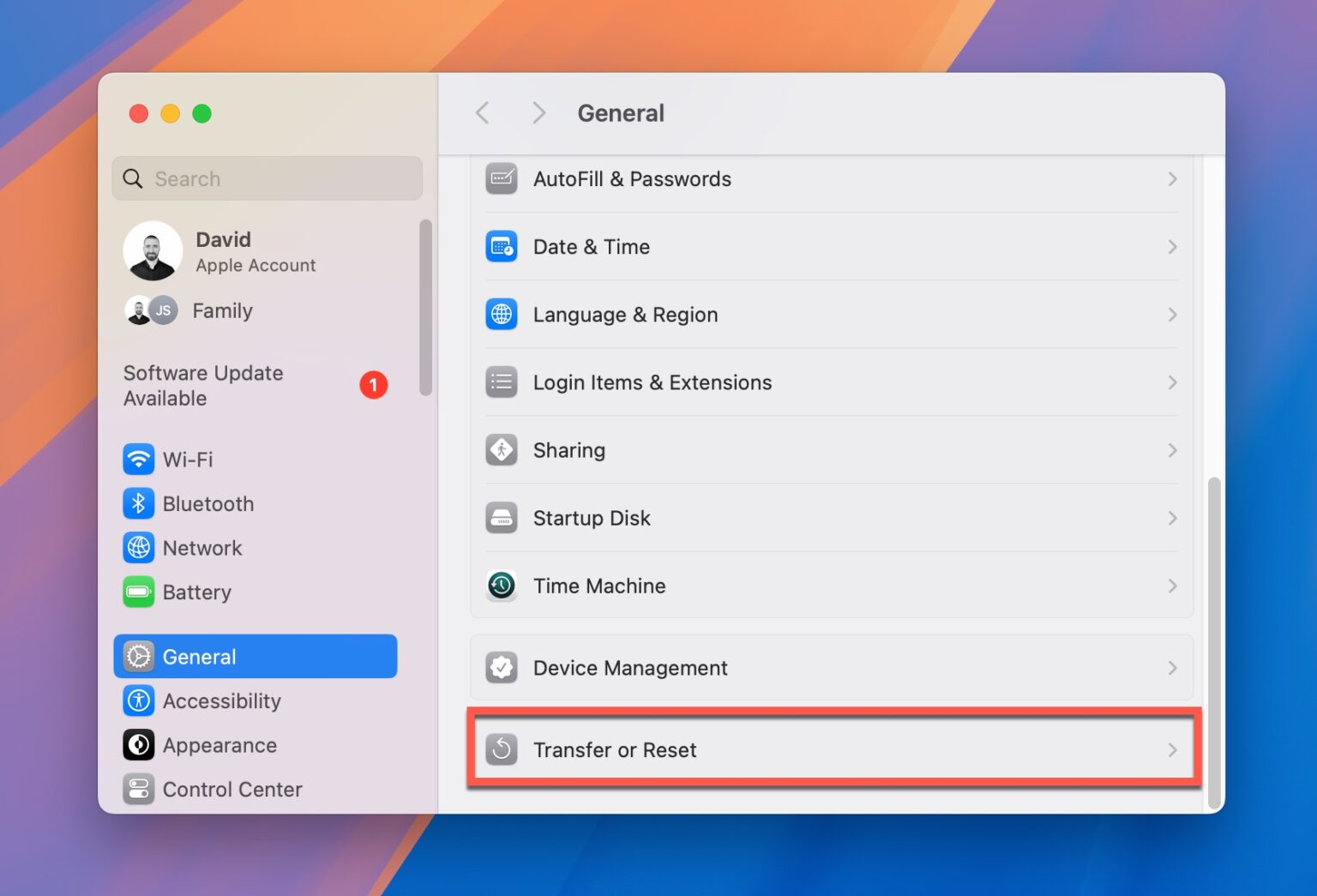Open Software Update Available
This screenshot has width=1317, height=896.
tap(203, 385)
